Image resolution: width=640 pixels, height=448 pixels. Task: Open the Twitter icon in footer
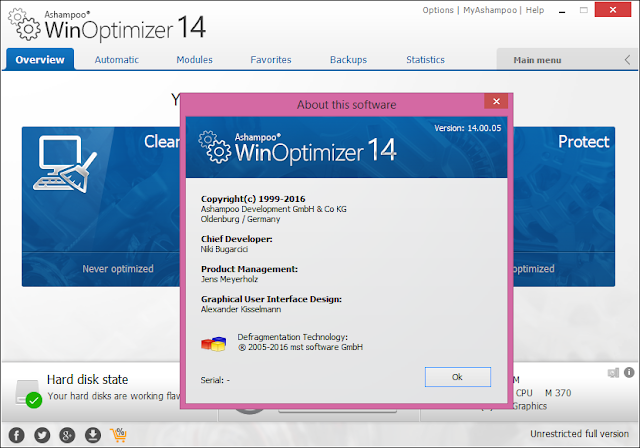click(x=42, y=435)
